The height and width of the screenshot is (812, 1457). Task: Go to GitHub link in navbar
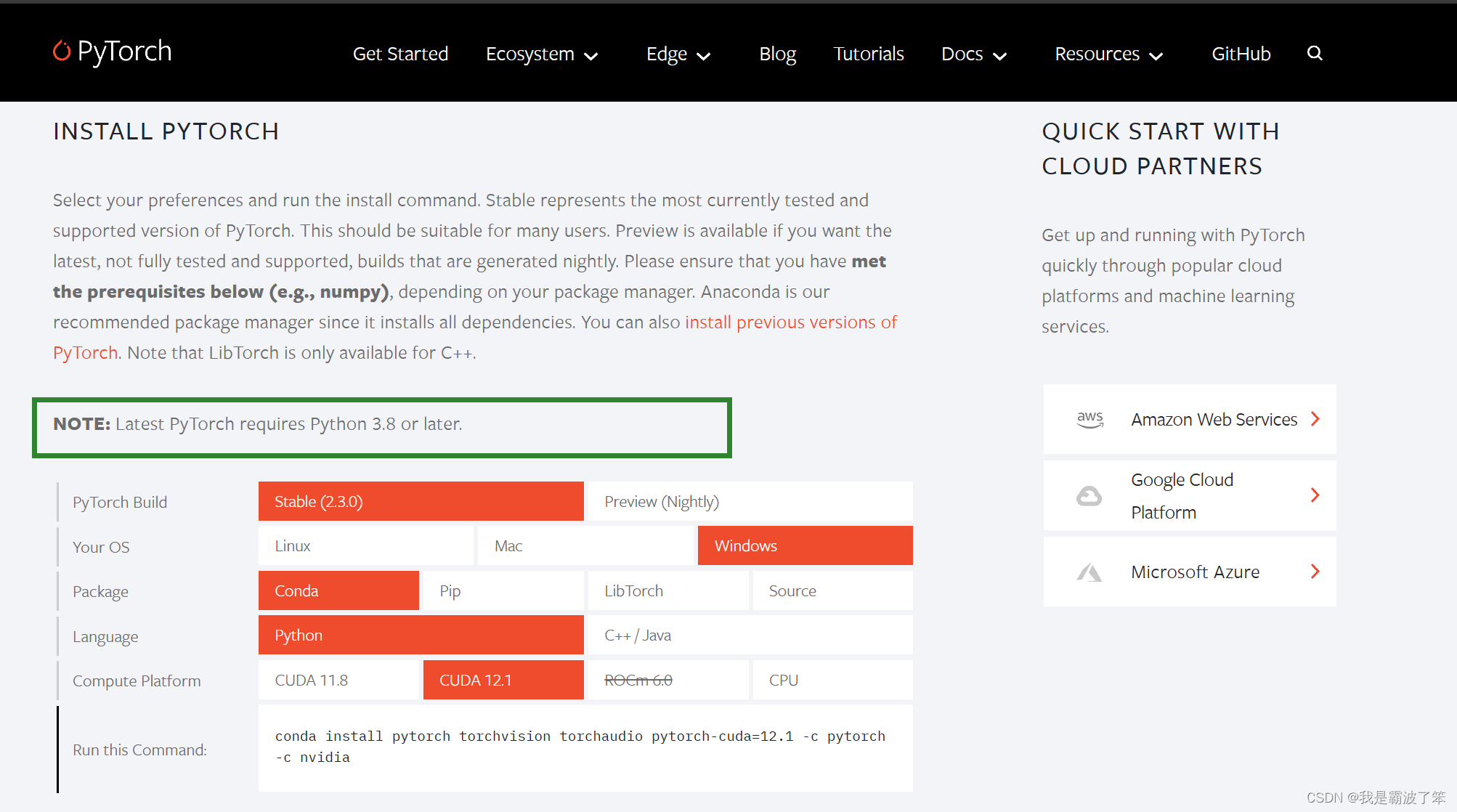1241,54
